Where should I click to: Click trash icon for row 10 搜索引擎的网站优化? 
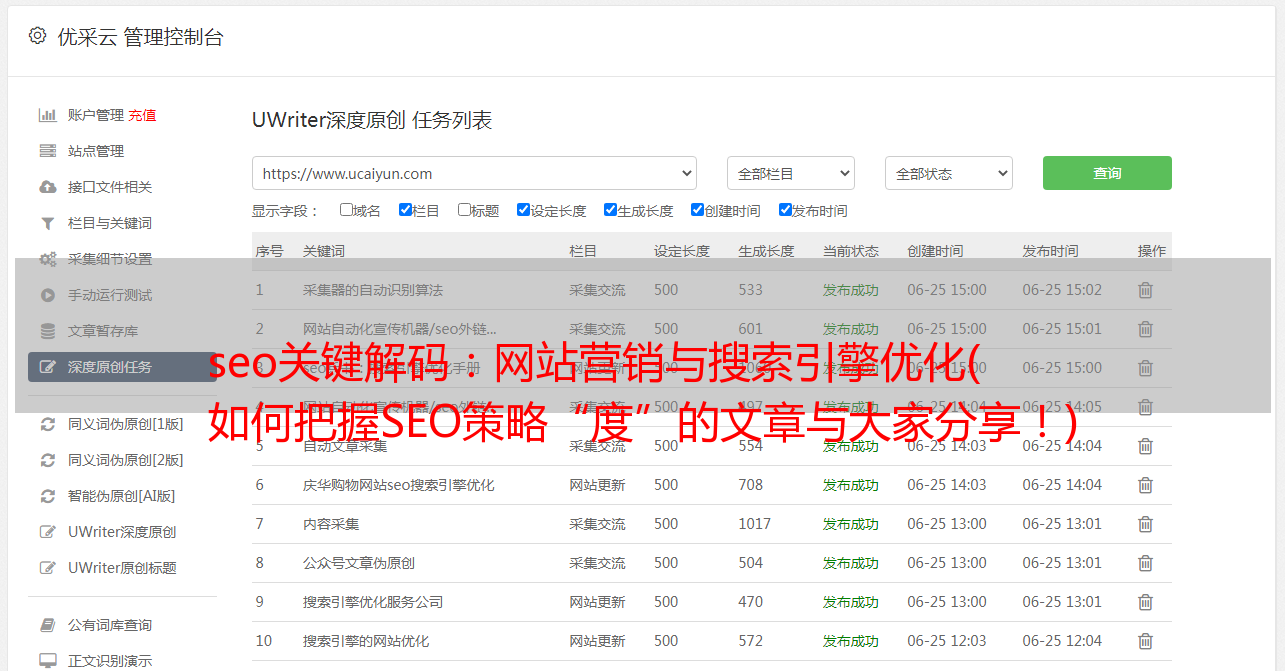pyautogui.click(x=1145, y=641)
